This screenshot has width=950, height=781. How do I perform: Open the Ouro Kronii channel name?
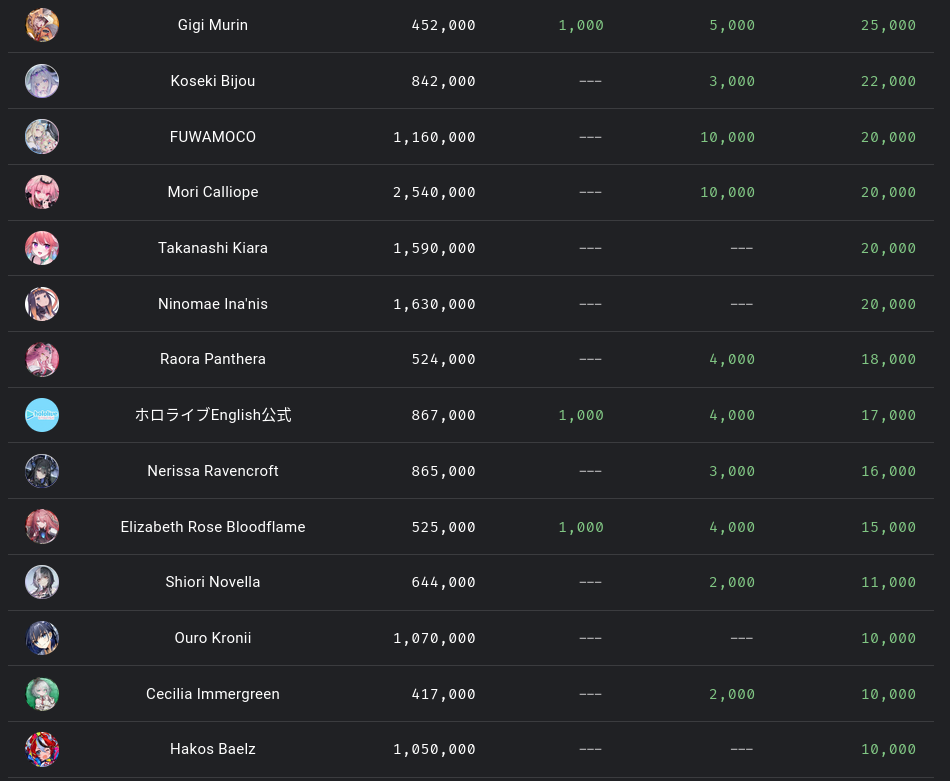(x=213, y=638)
